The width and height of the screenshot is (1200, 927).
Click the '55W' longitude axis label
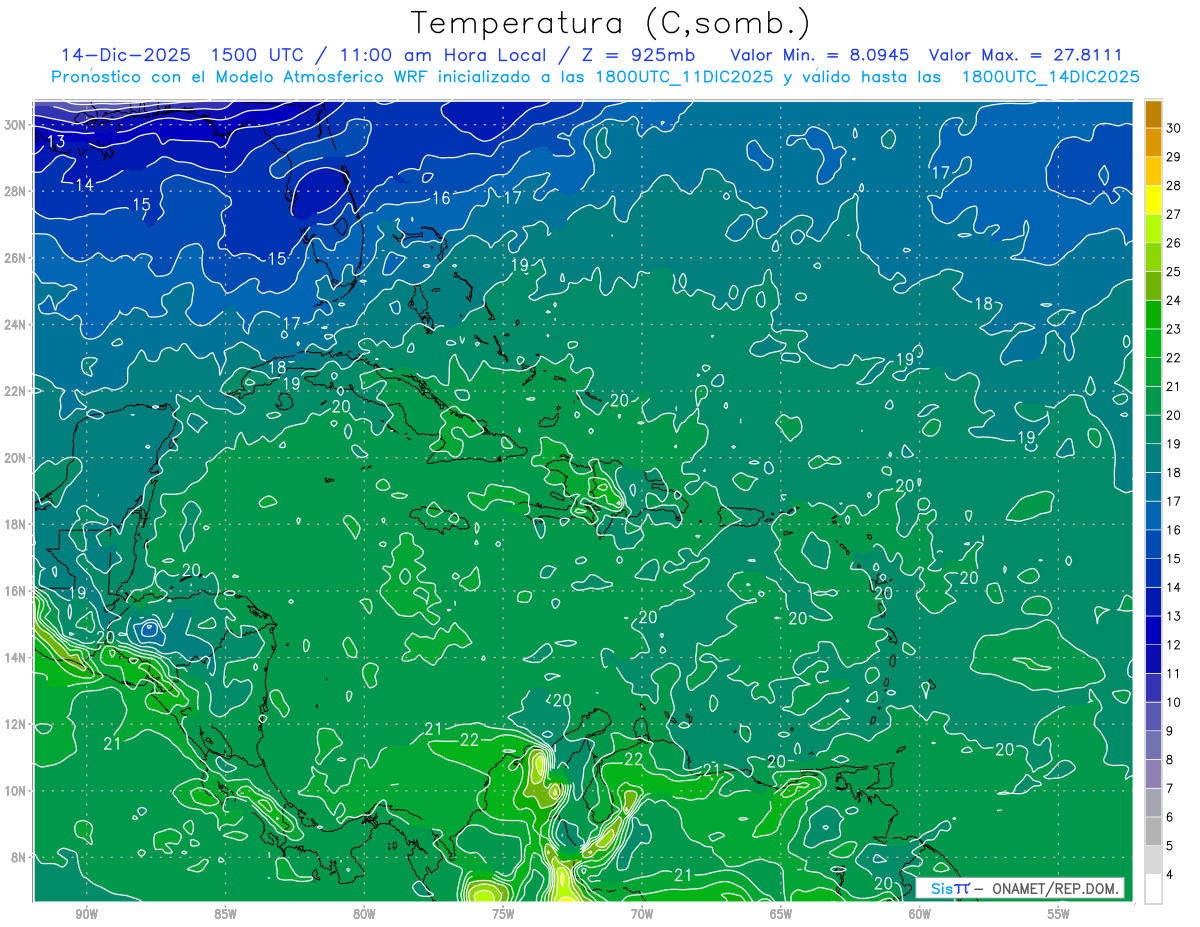(1059, 914)
